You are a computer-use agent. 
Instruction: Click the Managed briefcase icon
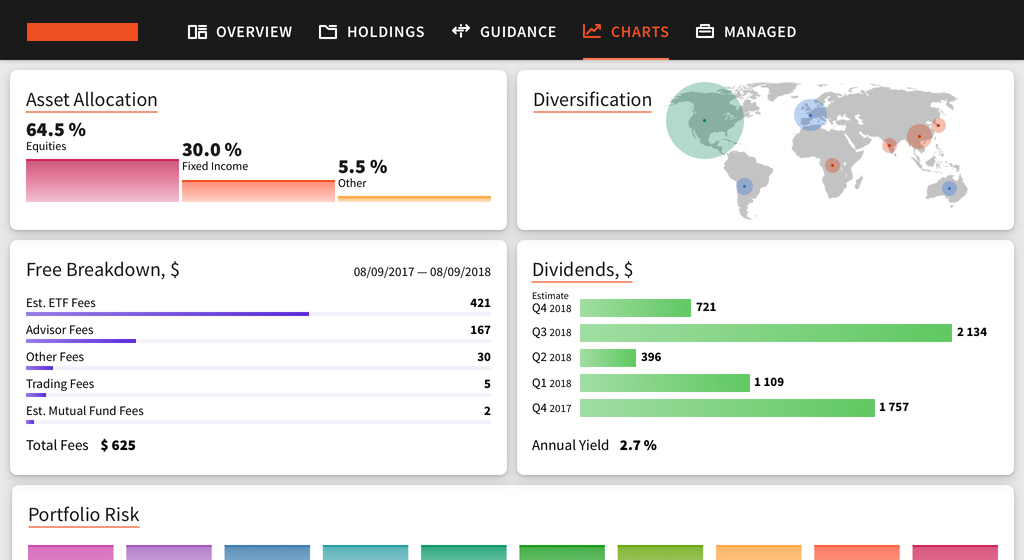point(705,32)
